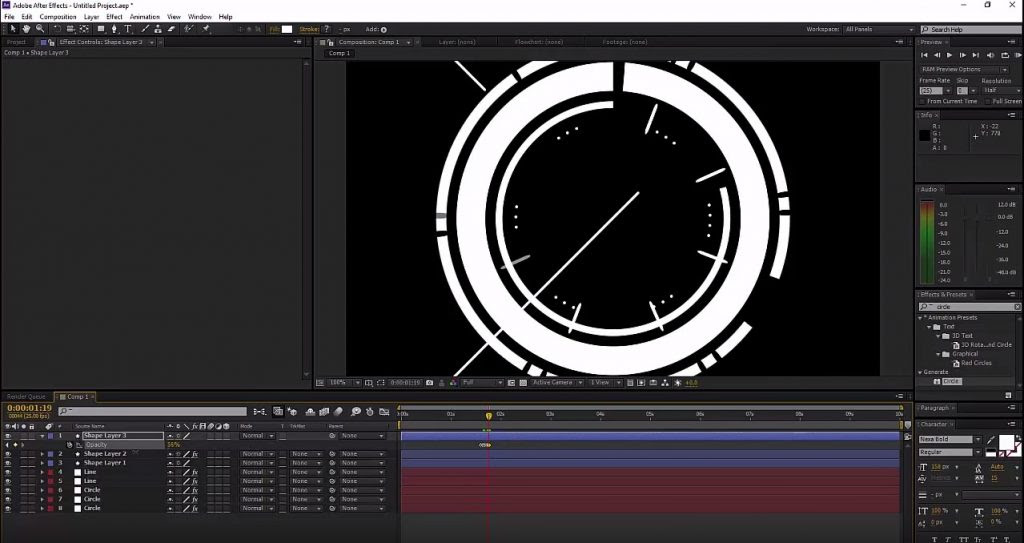Select the Selection arrow tool

[x=12, y=29]
